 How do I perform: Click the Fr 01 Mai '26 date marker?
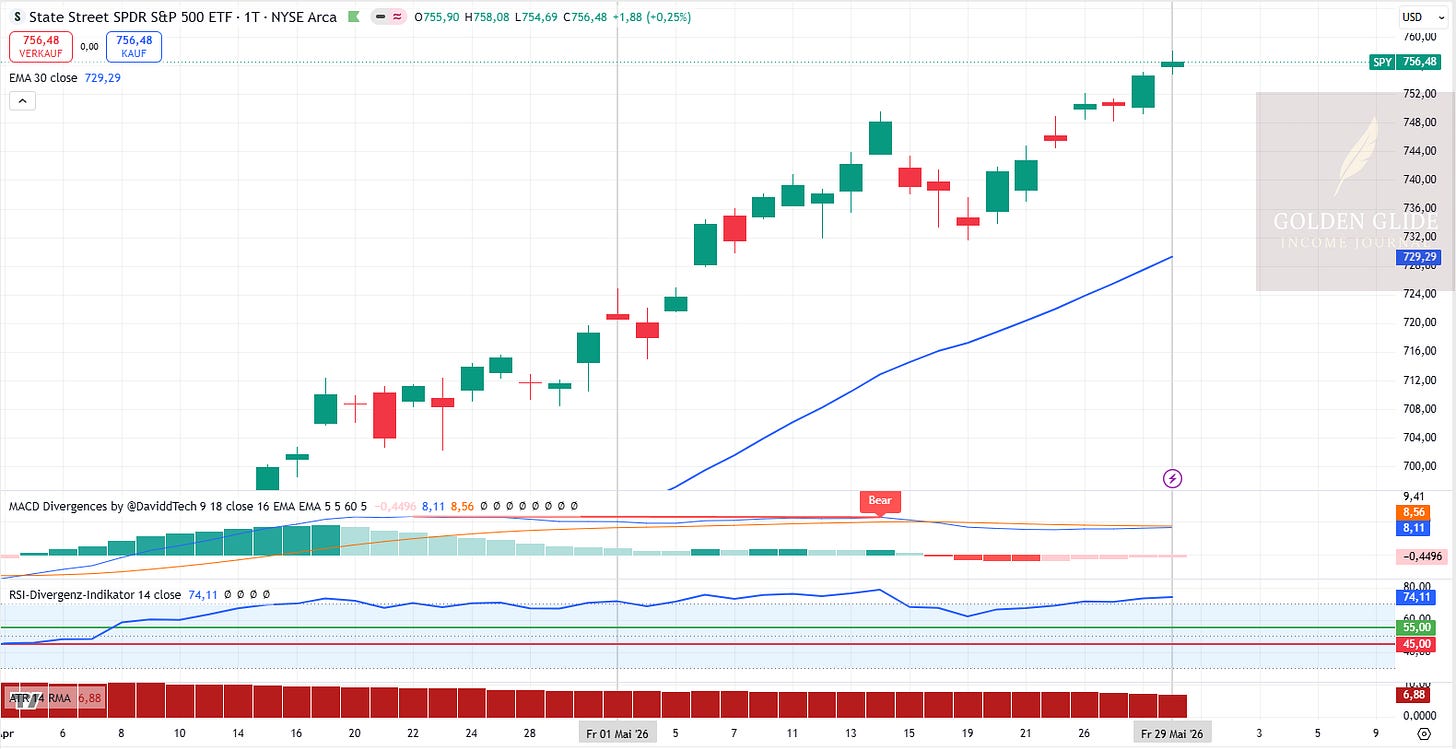point(618,734)
